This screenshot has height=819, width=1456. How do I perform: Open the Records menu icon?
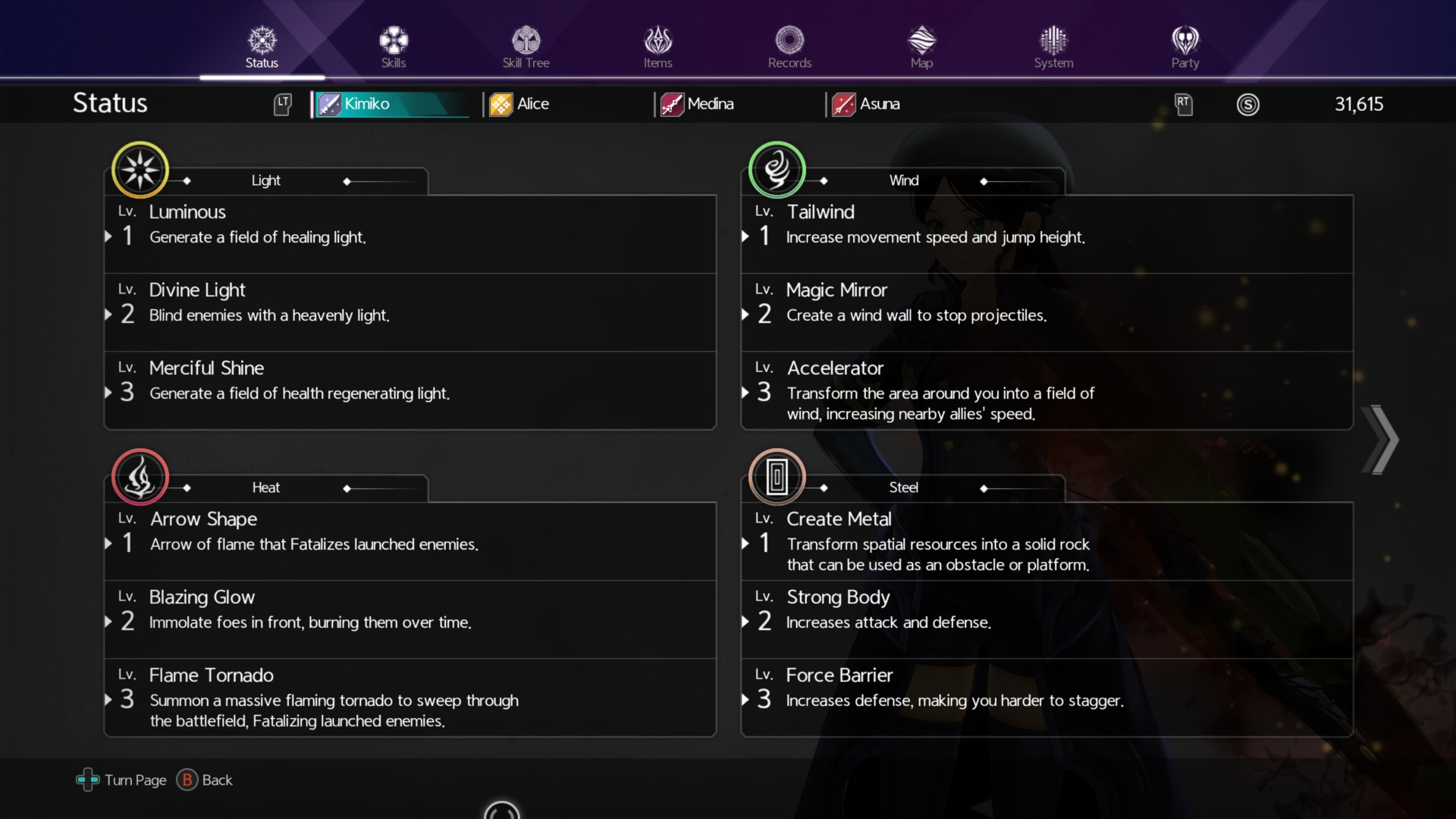point(789,39)
